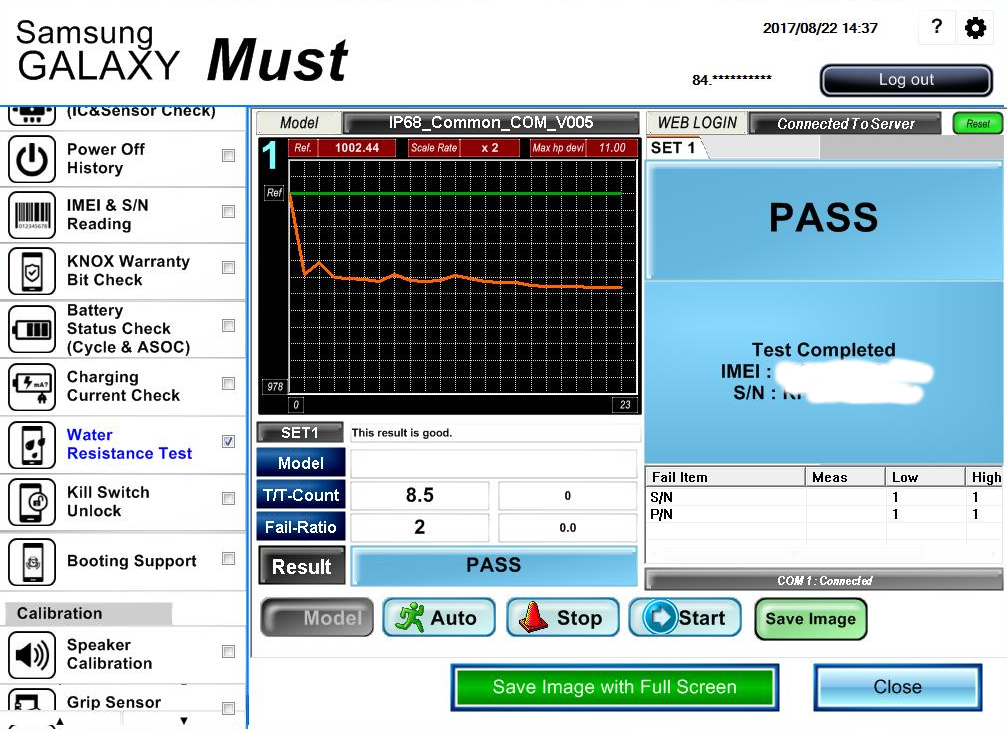Image resolution: width=1007 pixels, height=730 pixels.
Task: Click the WEB LOGIN label
Action: pos(697,123)
